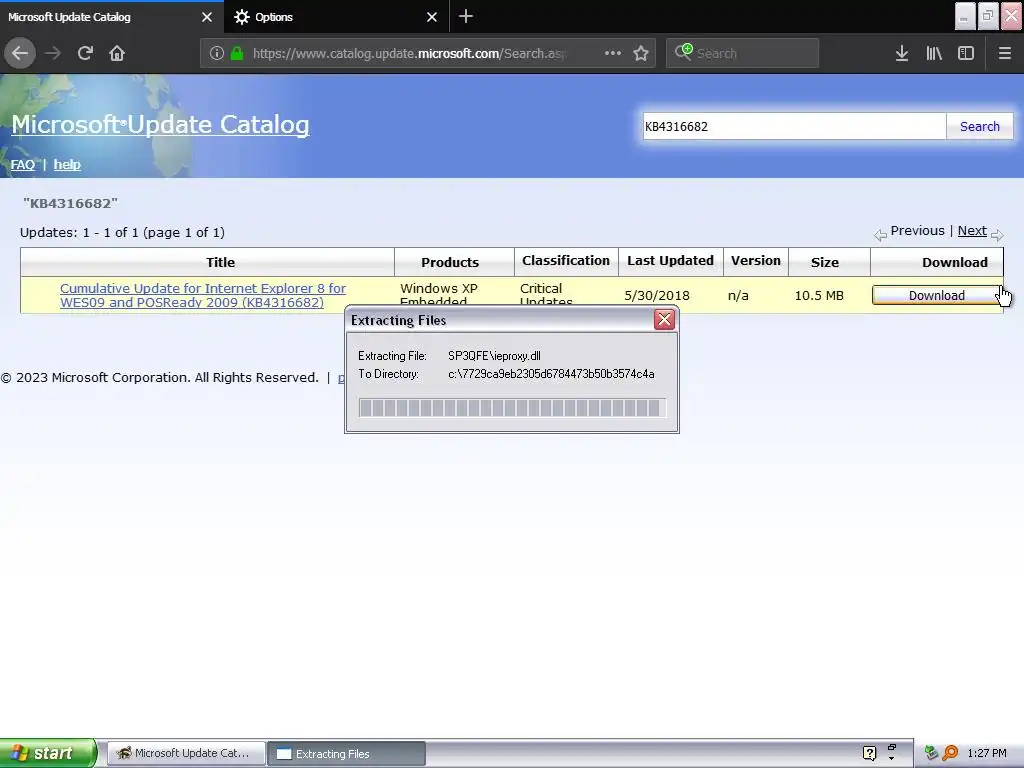Toggle the sidebar icon

(x=966, y=53)
